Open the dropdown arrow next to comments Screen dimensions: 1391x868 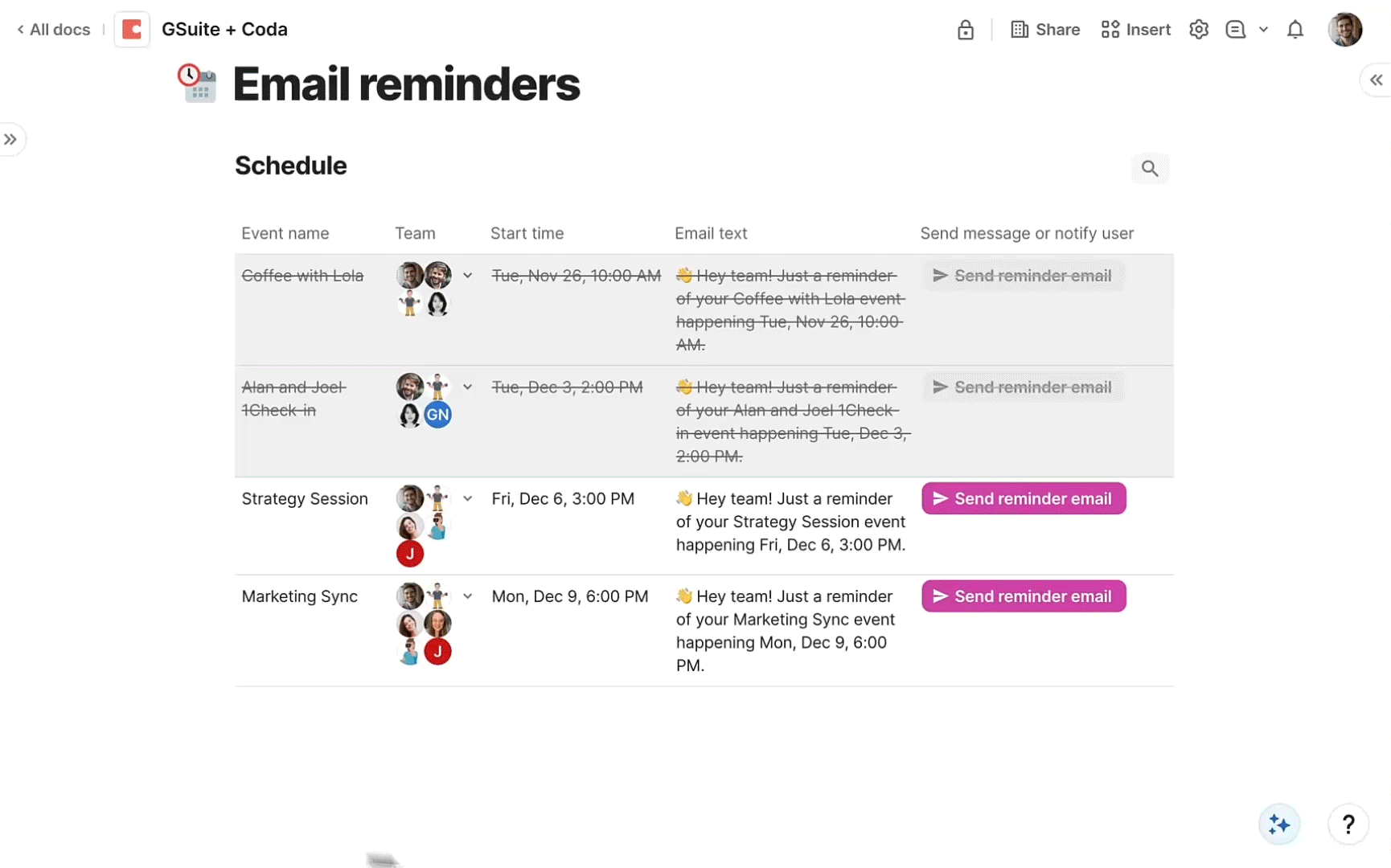click(1263, 30)
